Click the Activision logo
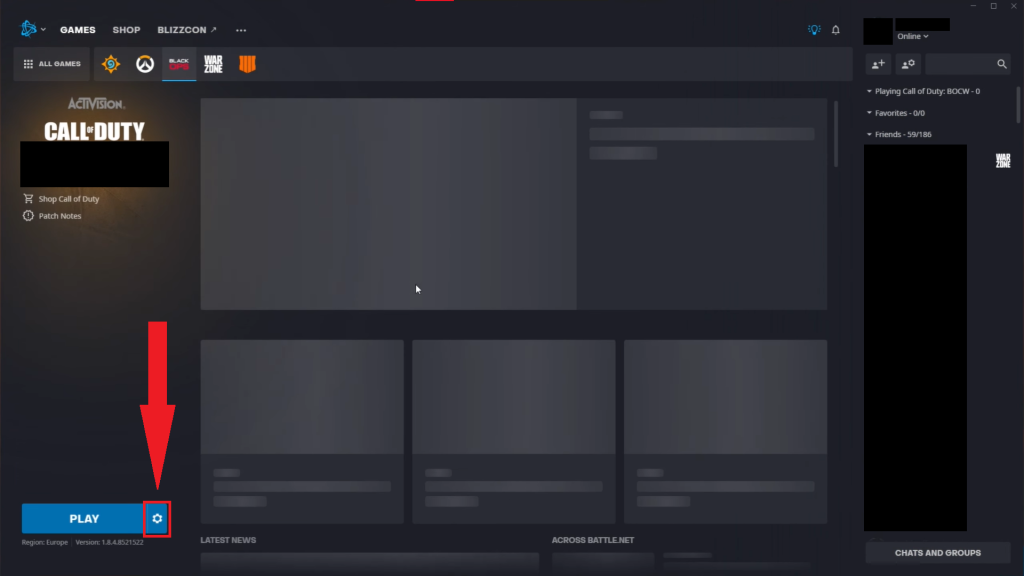Screen dimensions: 1024x576 pos(96,104)
